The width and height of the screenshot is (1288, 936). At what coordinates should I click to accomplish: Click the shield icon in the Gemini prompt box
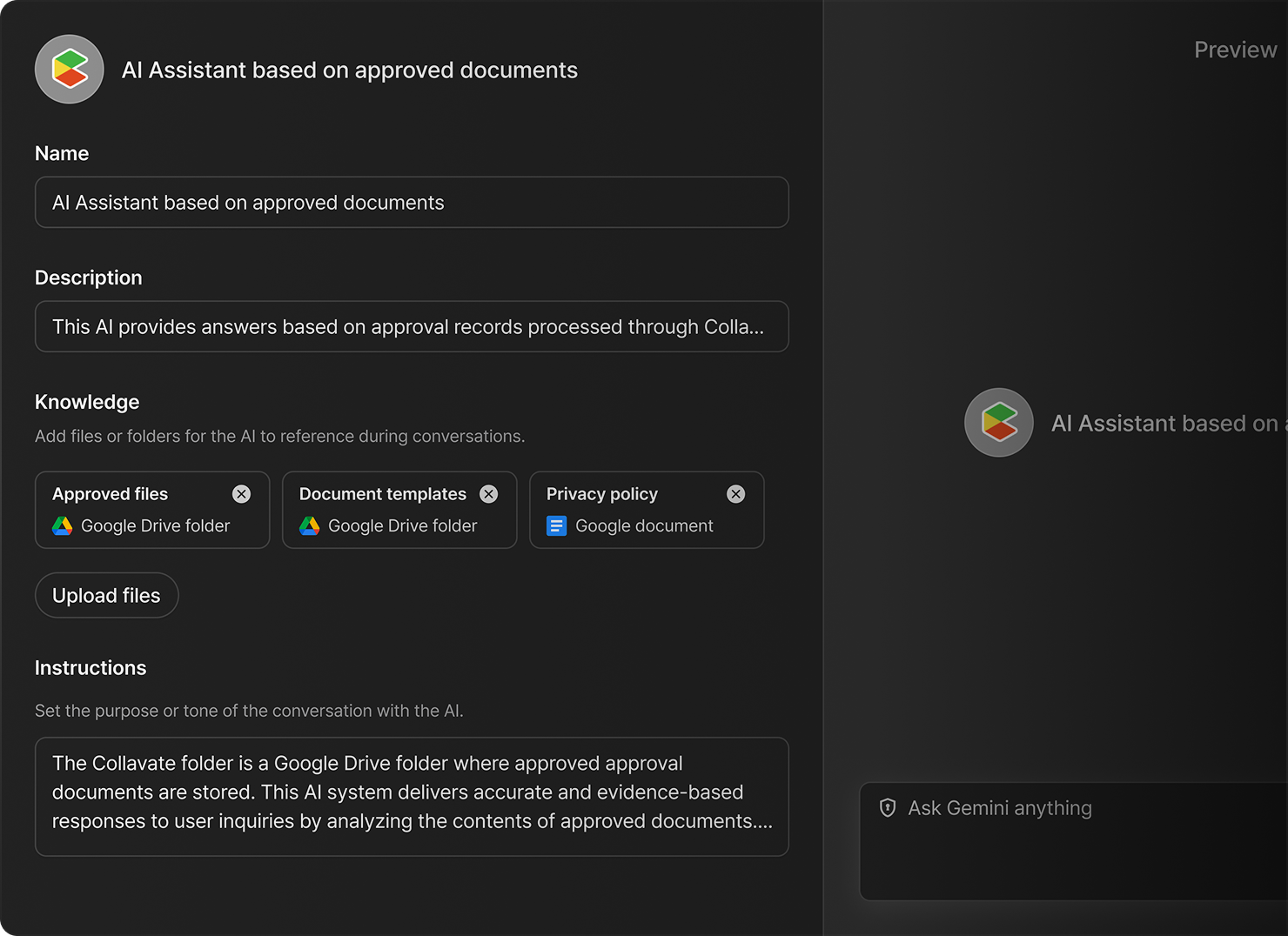click(x=888, y=808)
